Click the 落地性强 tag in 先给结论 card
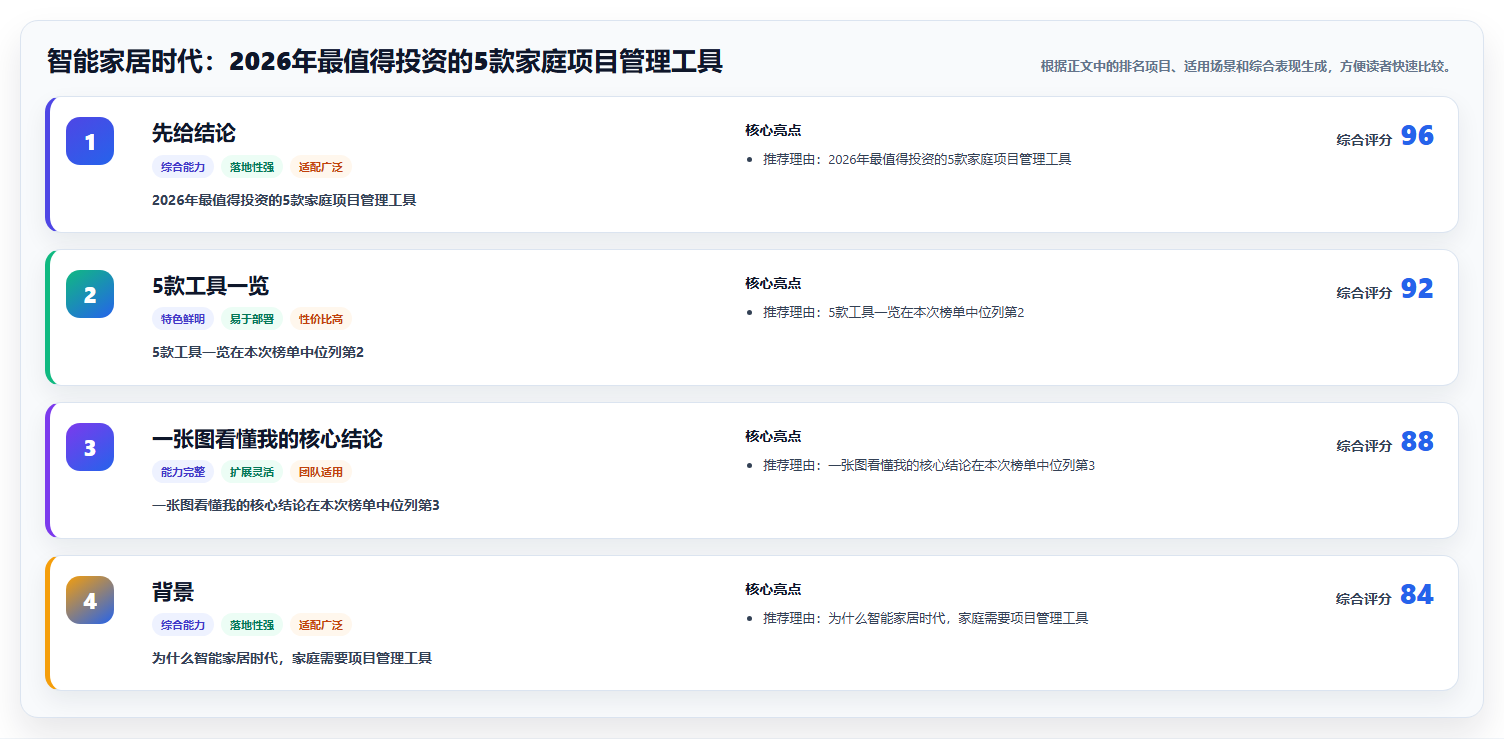1504x739 pixels. (252, 167)
